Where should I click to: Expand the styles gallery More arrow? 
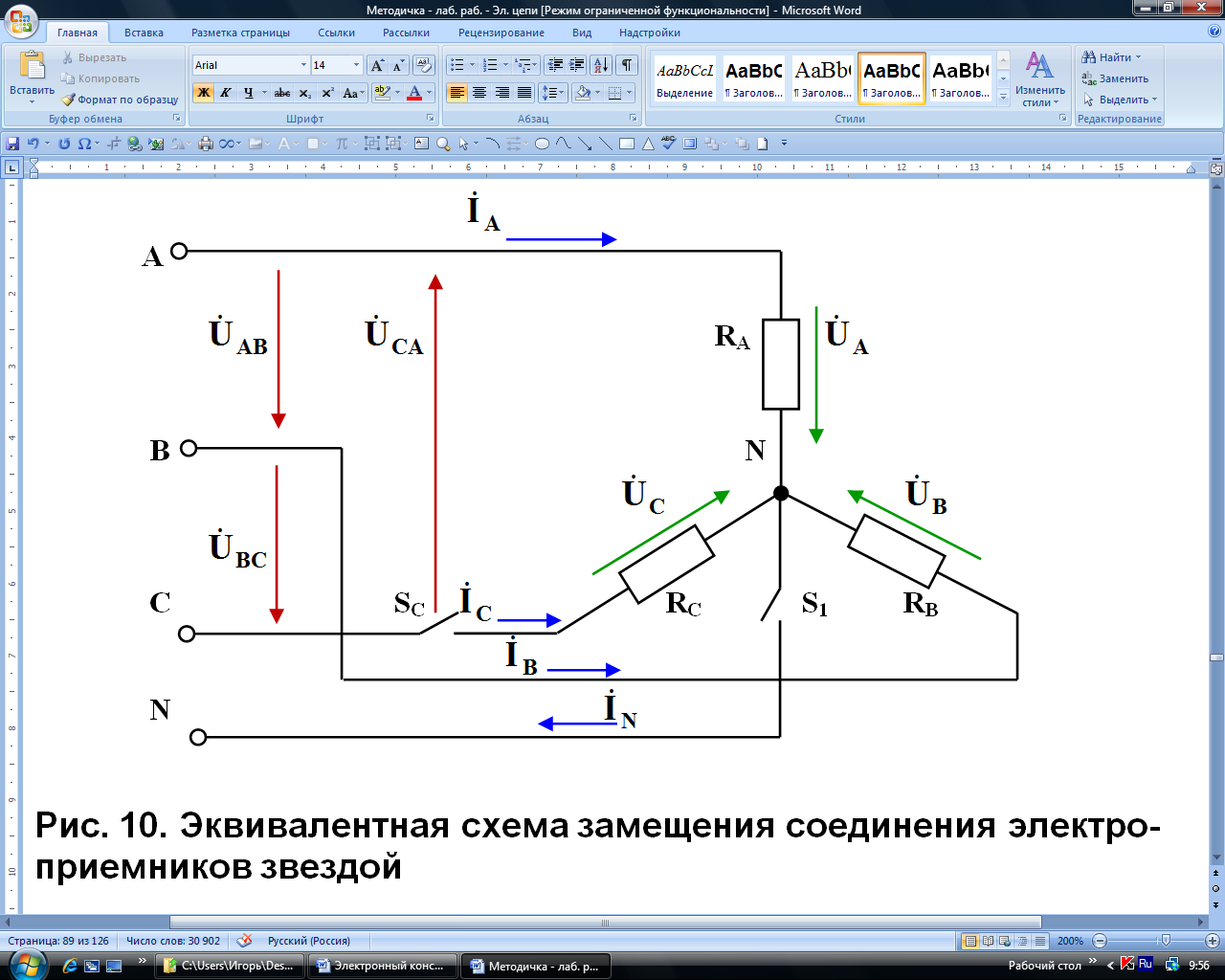tap(1003, 97)
